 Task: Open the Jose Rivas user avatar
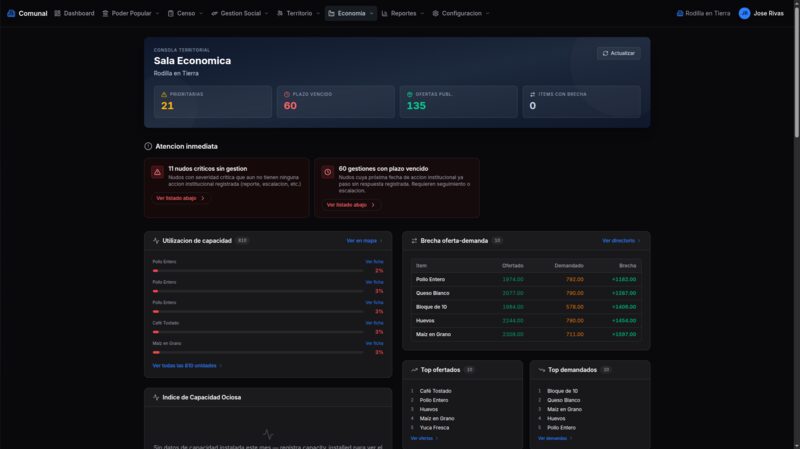coord(744,13)
